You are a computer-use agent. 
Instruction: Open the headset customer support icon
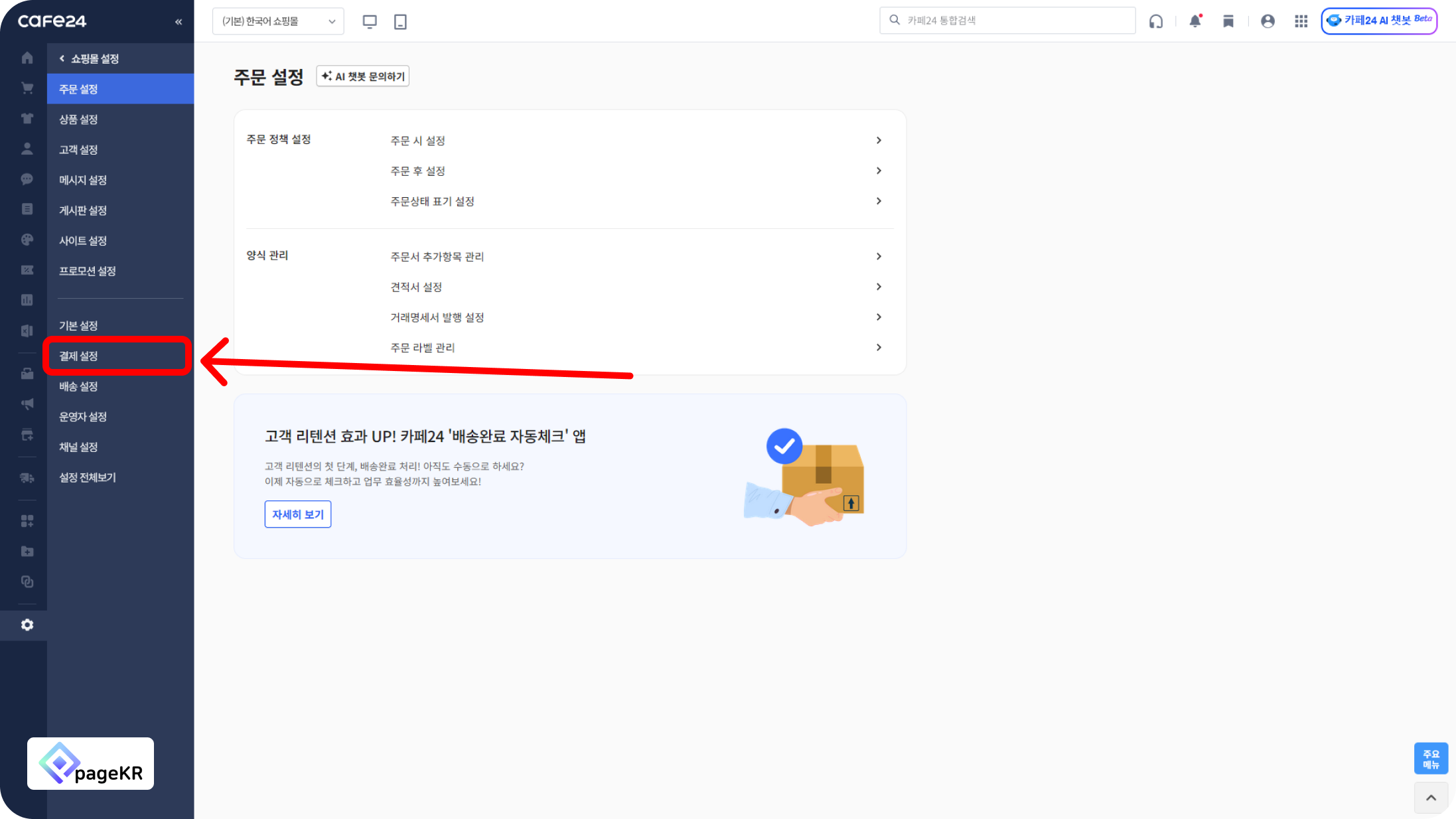coord(1156,21)
